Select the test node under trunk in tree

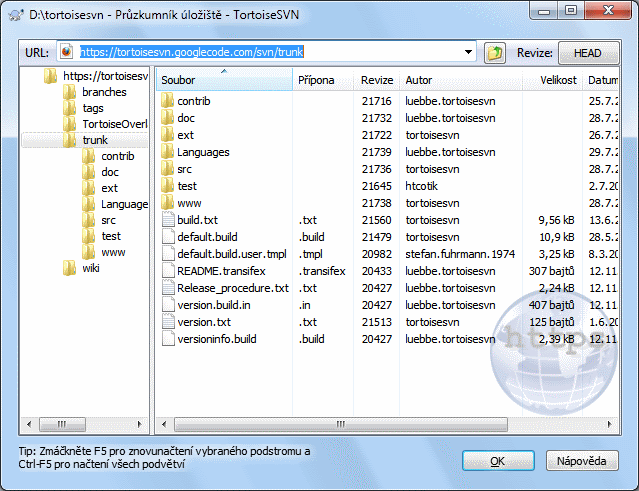(x=111, y=236)
